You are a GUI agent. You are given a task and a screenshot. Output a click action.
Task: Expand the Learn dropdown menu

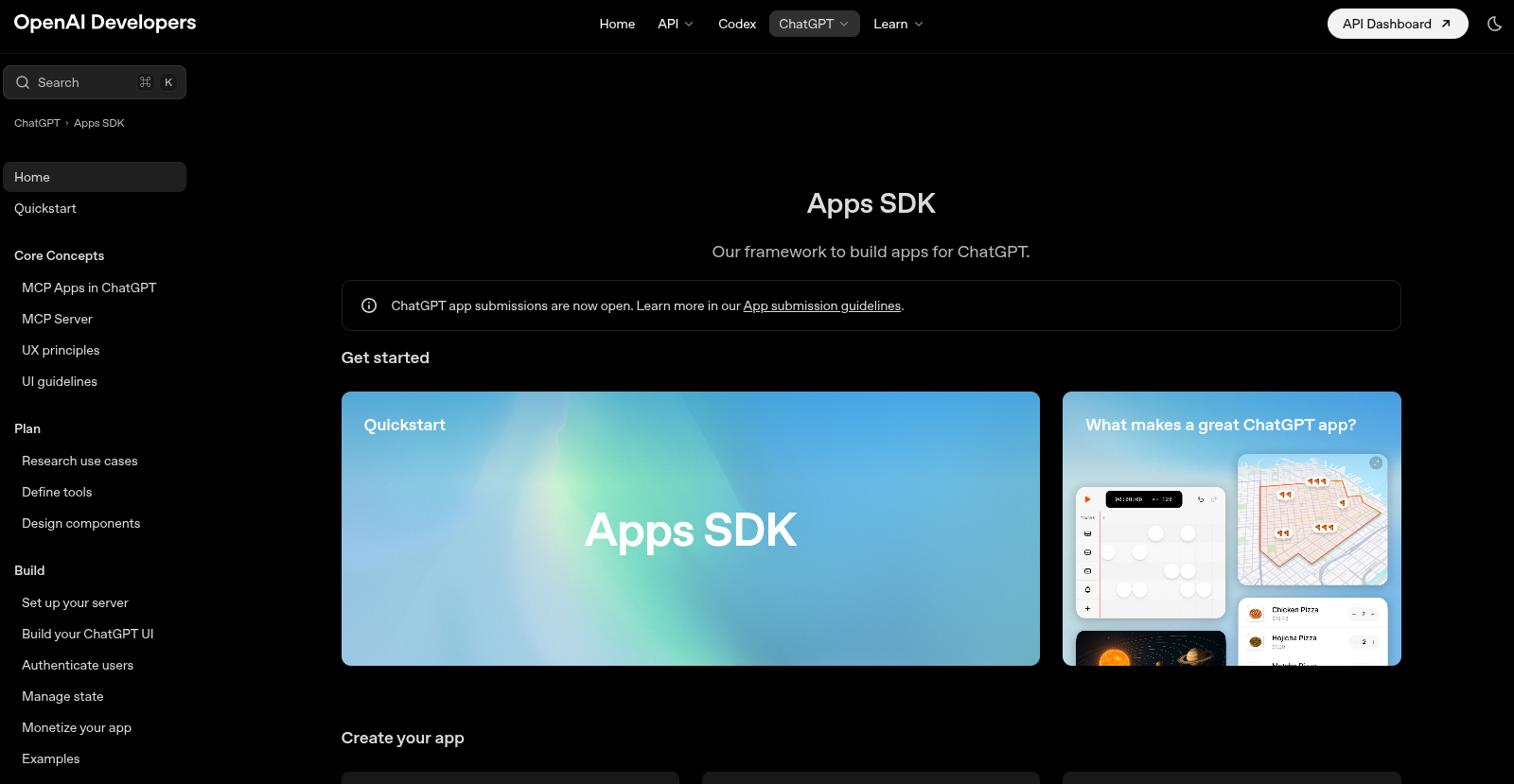(898, 24)
